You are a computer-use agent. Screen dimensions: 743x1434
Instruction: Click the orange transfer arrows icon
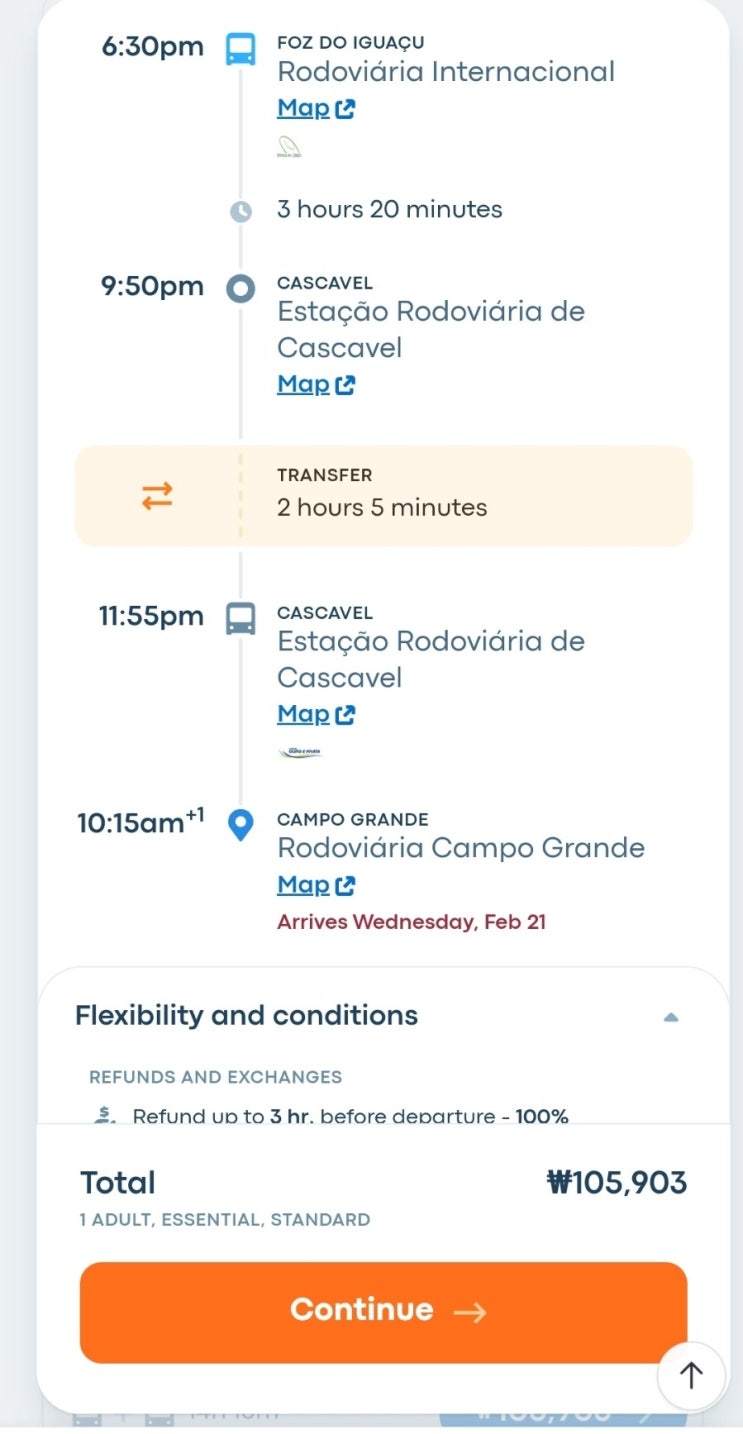(x=157, y=496)
